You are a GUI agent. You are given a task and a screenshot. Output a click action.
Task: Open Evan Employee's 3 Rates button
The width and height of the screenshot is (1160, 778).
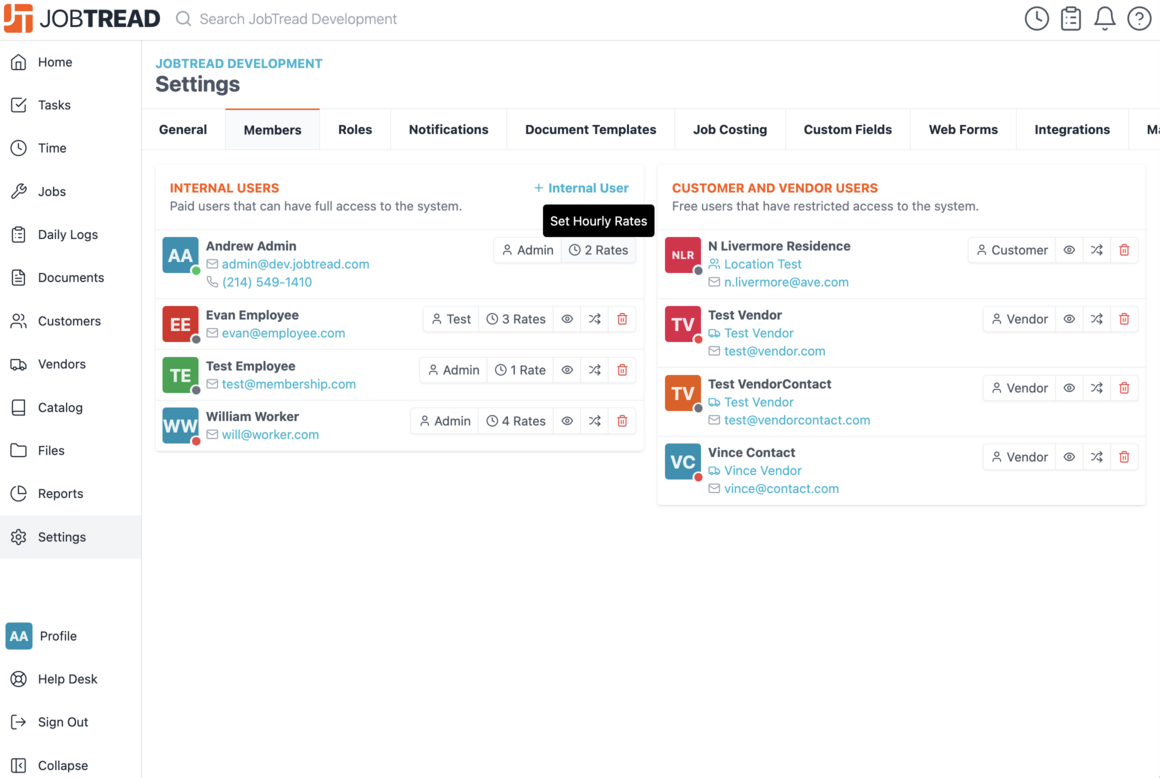516,319
